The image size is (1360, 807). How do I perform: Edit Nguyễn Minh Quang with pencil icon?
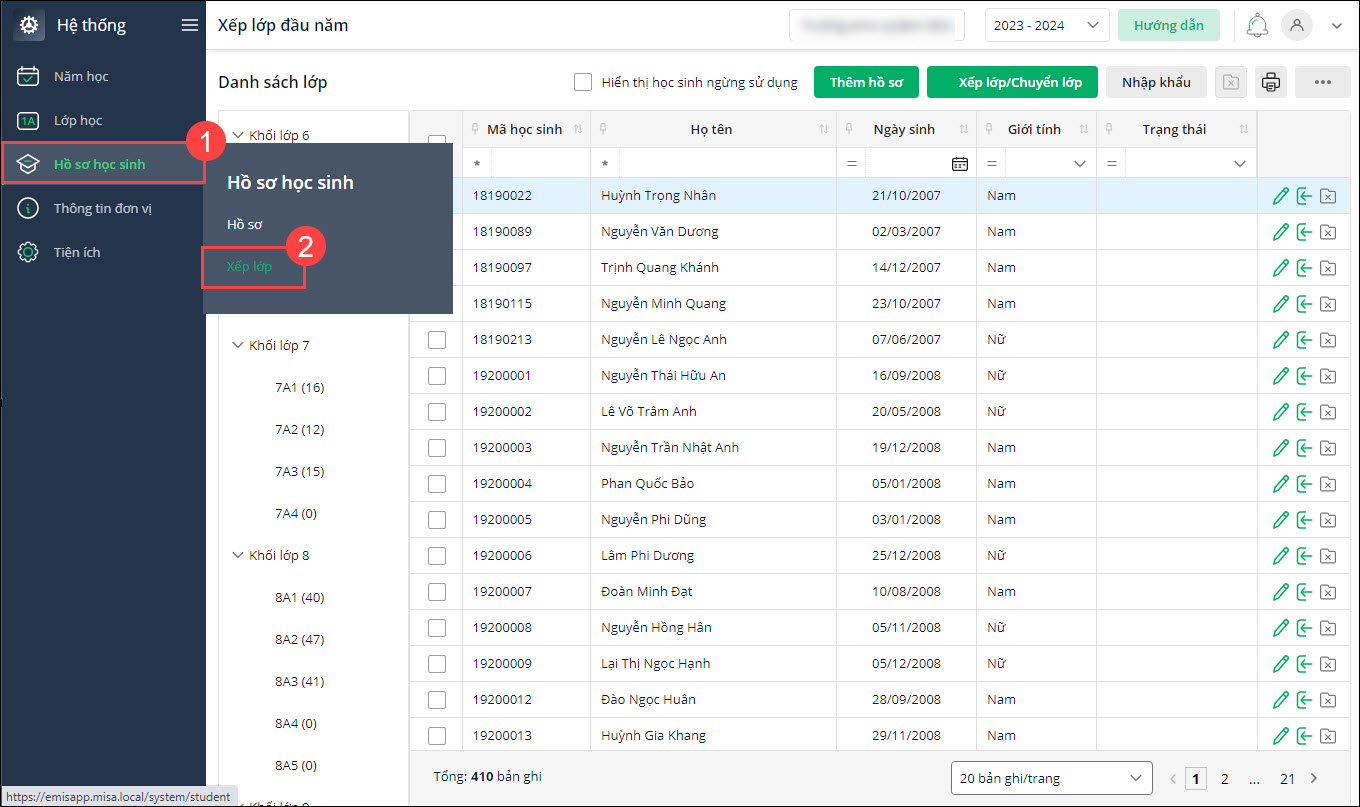coord(1280,304)
